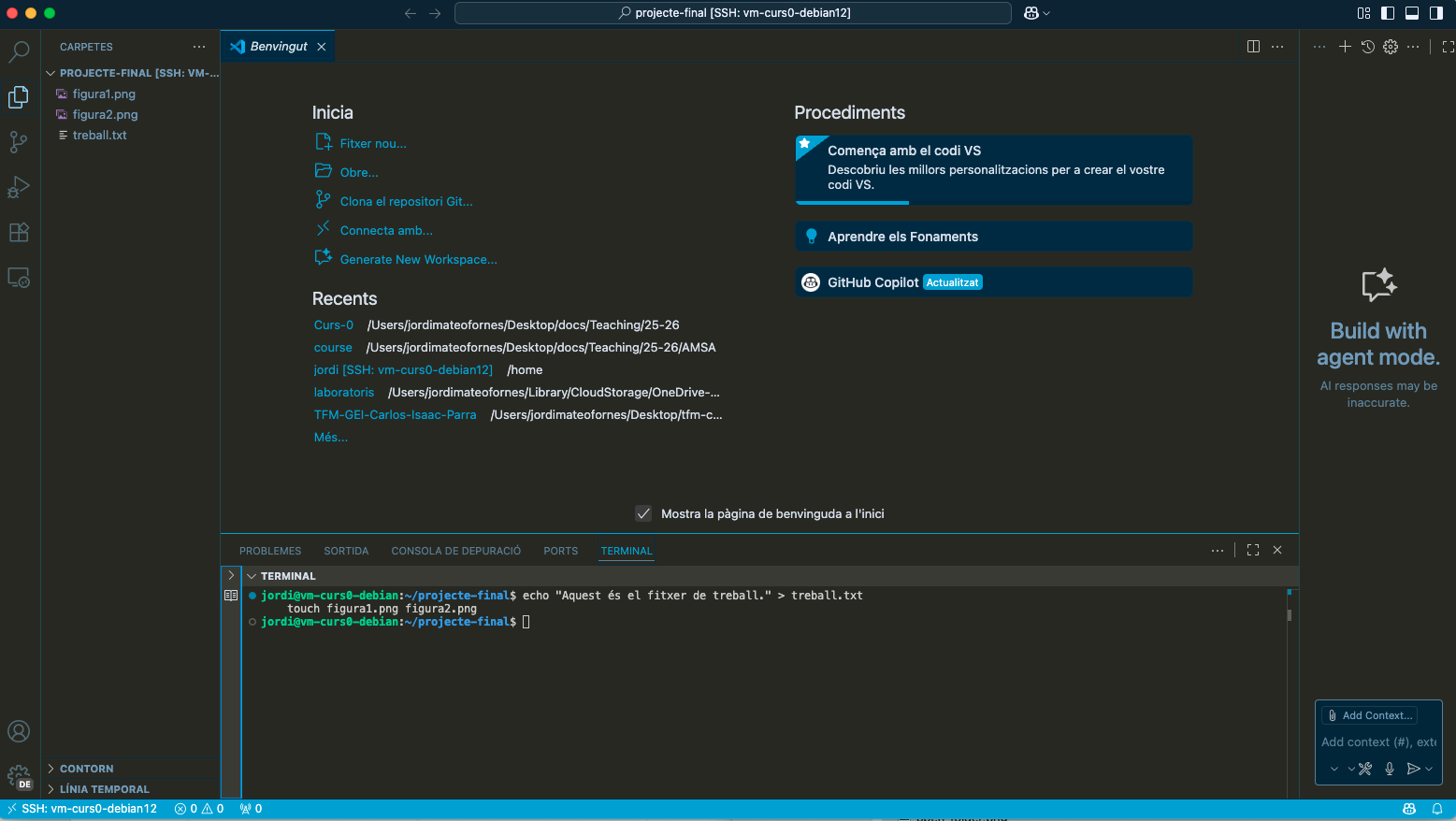The width and height of the screenshot is (1456, 821).
Task: Open Explorer views and more actions
Action: pos(199,47)
